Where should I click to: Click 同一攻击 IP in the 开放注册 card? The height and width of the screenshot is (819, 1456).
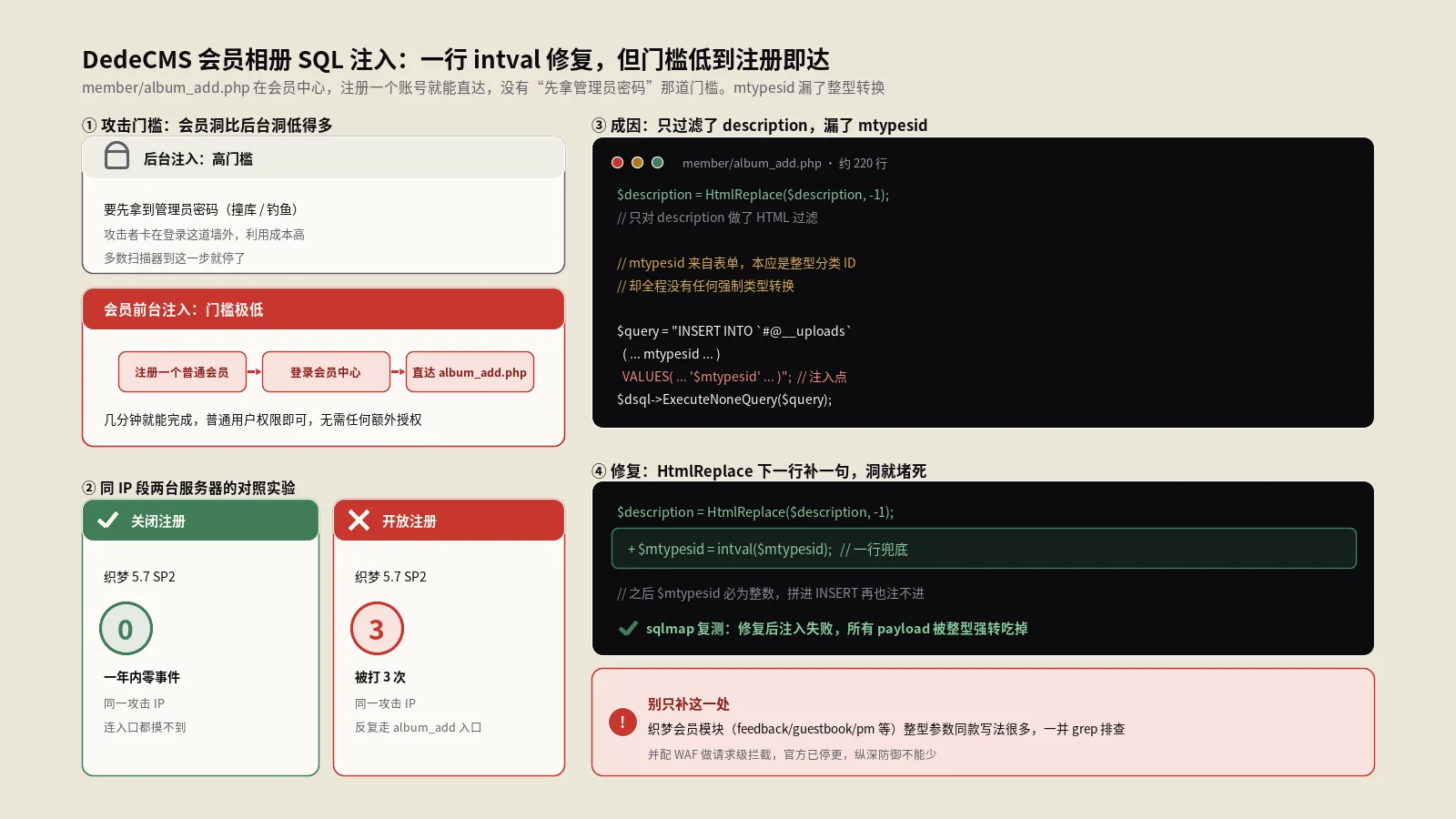(385, 703)
